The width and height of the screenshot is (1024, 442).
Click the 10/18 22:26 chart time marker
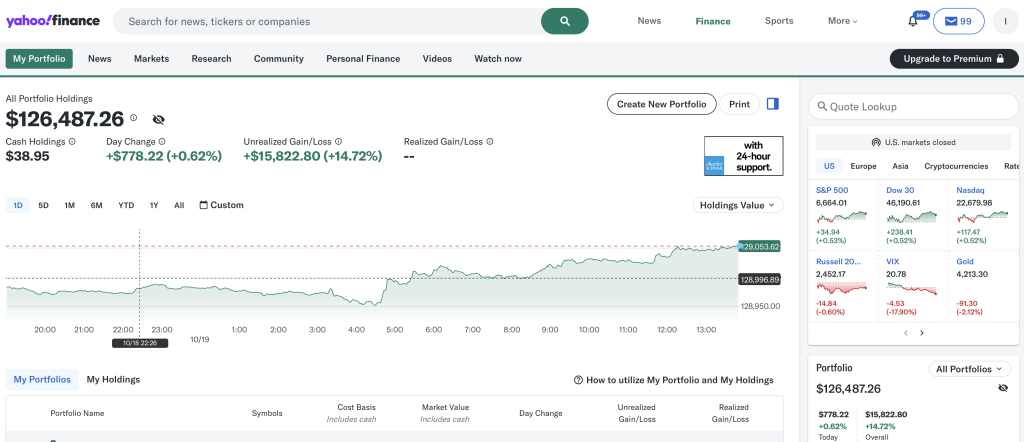139,342
